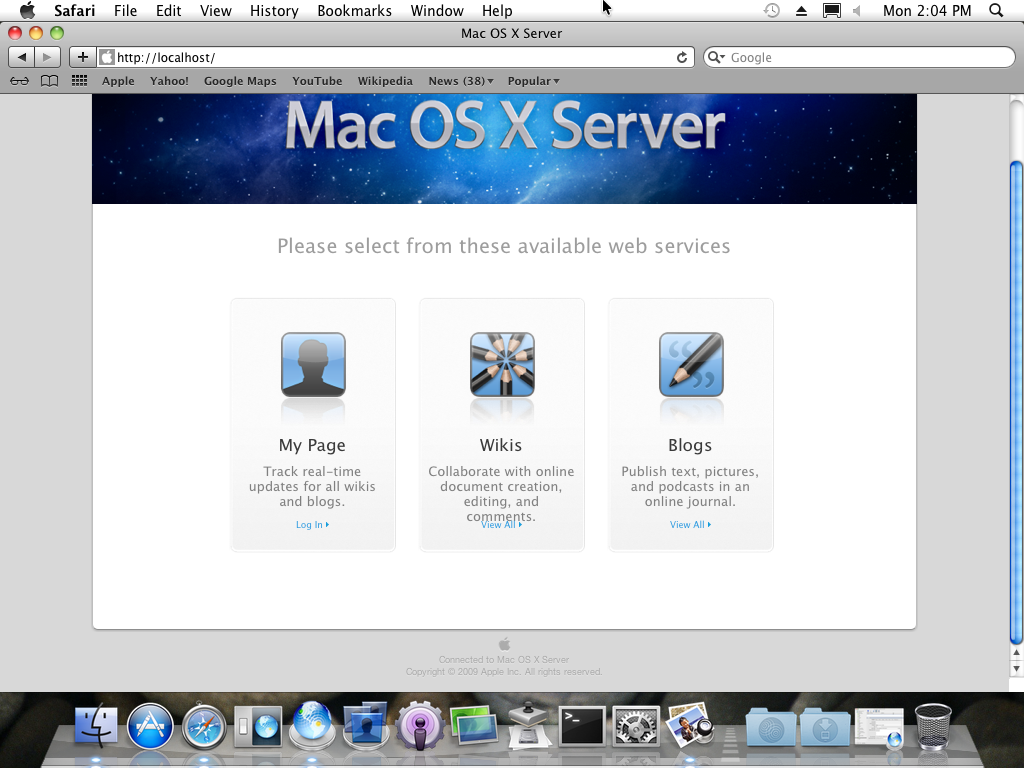
Task: Add a bookmark with the plus button
Action: coord(82,57)
